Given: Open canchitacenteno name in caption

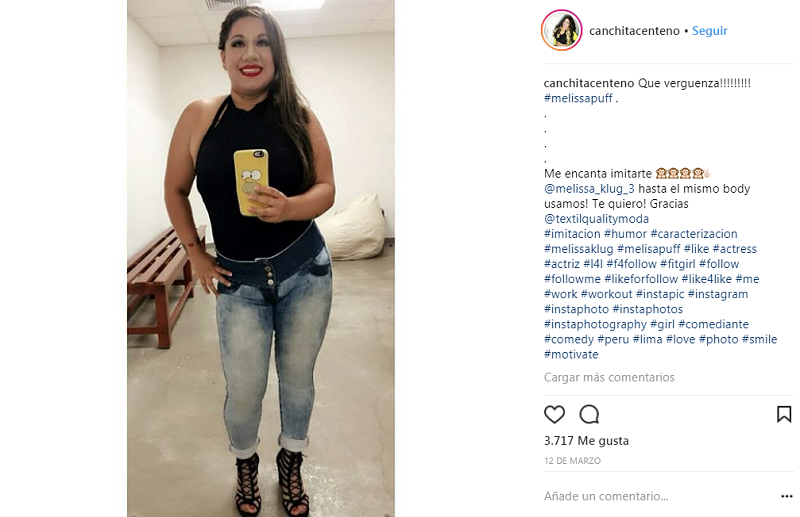Looking at the screenshot, I should click(589, 83).
